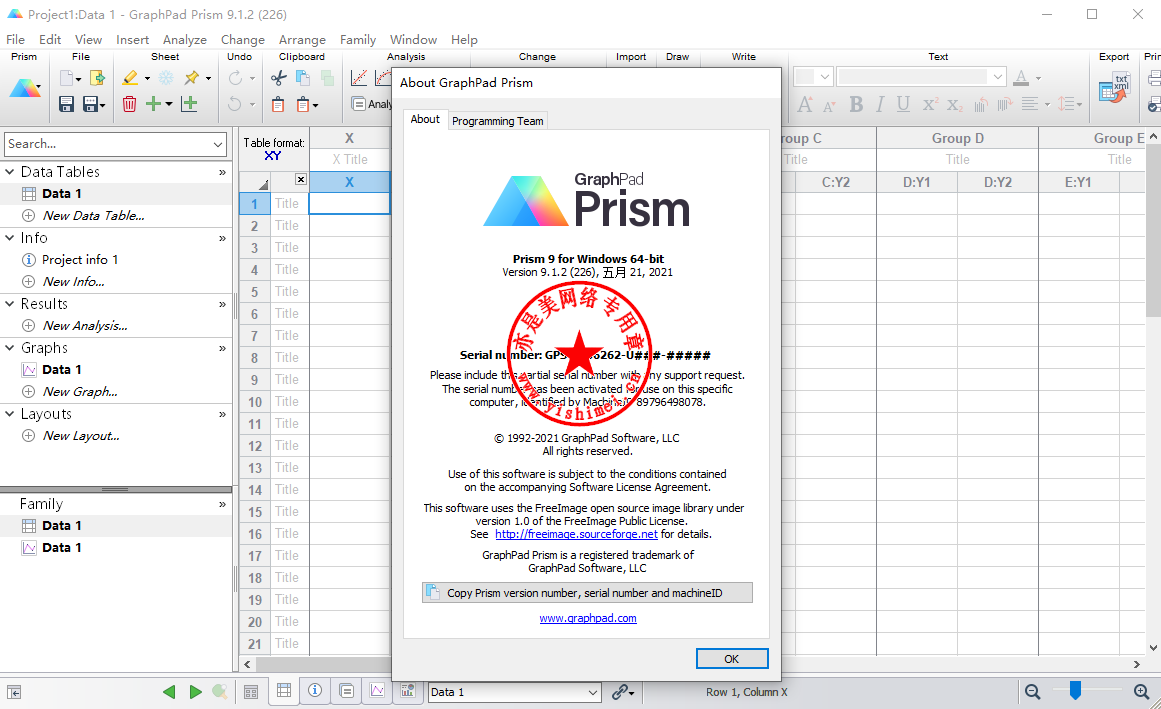
Task: Click green left arrow previous sheet
Action: (169, 692)
